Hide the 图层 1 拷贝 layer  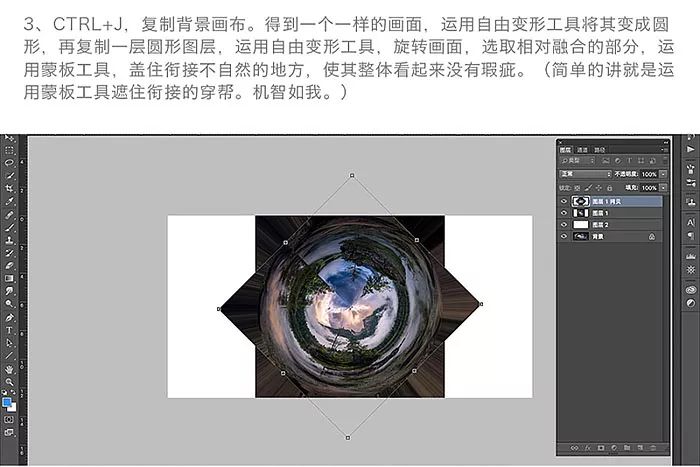point(564,201)
